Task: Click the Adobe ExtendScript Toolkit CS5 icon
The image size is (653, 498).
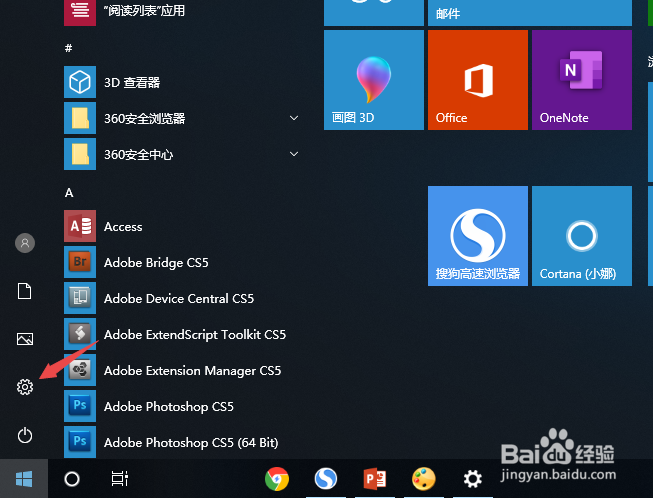Action: coord(80,334)
